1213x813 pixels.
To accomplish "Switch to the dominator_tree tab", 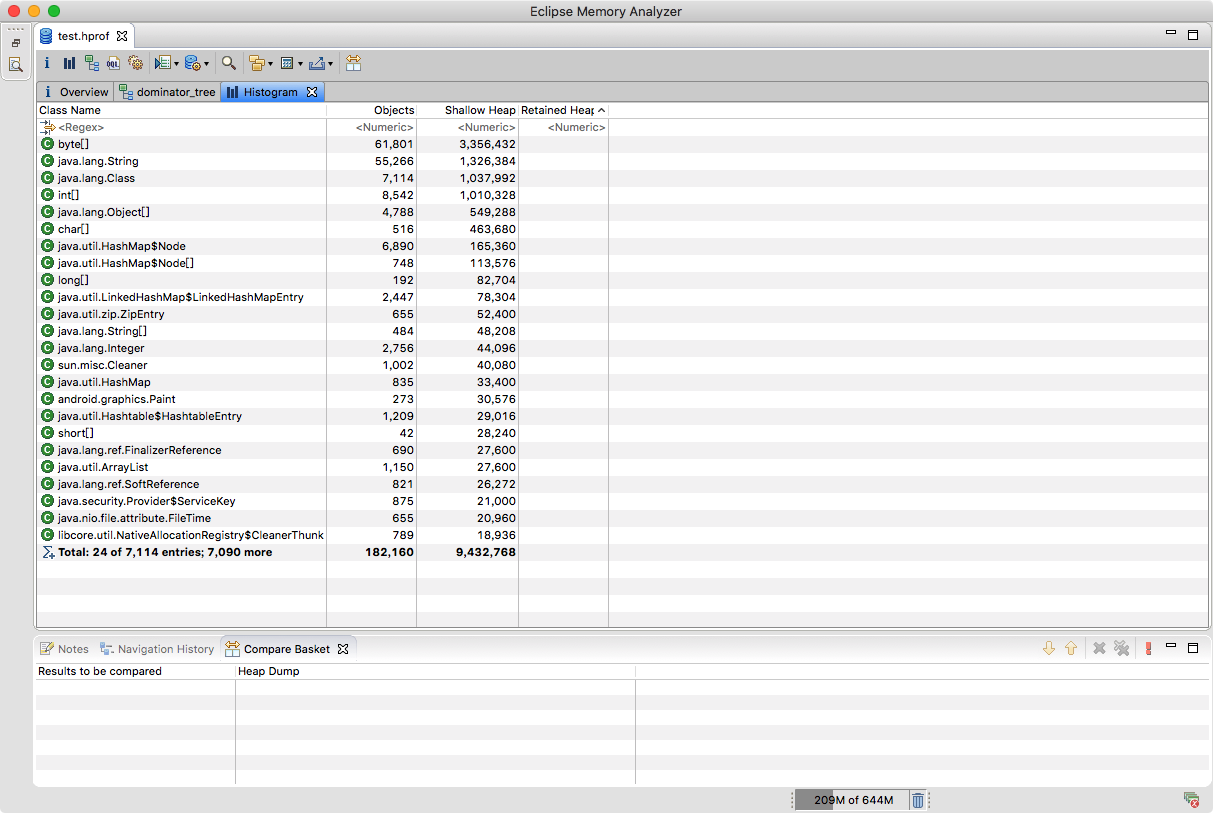I will point(166,92).
